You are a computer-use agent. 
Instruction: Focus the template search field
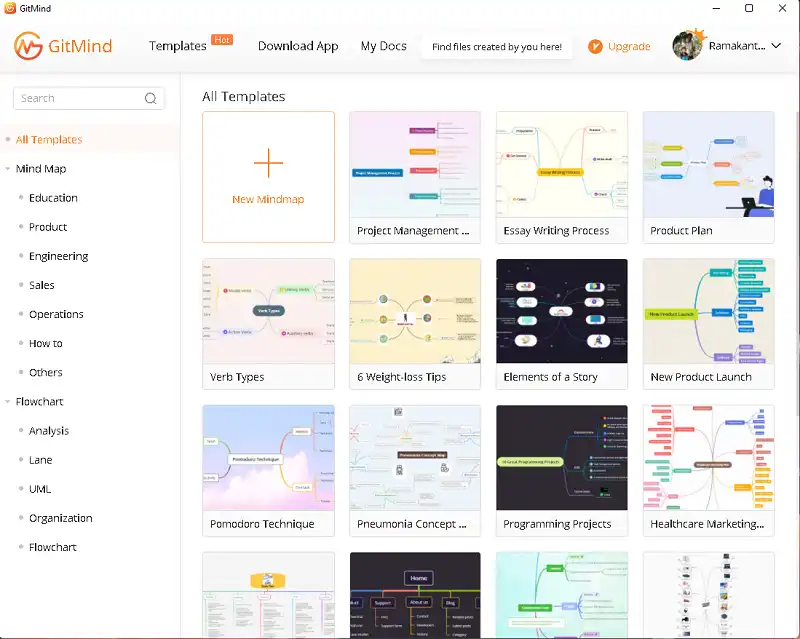point(80,98)
